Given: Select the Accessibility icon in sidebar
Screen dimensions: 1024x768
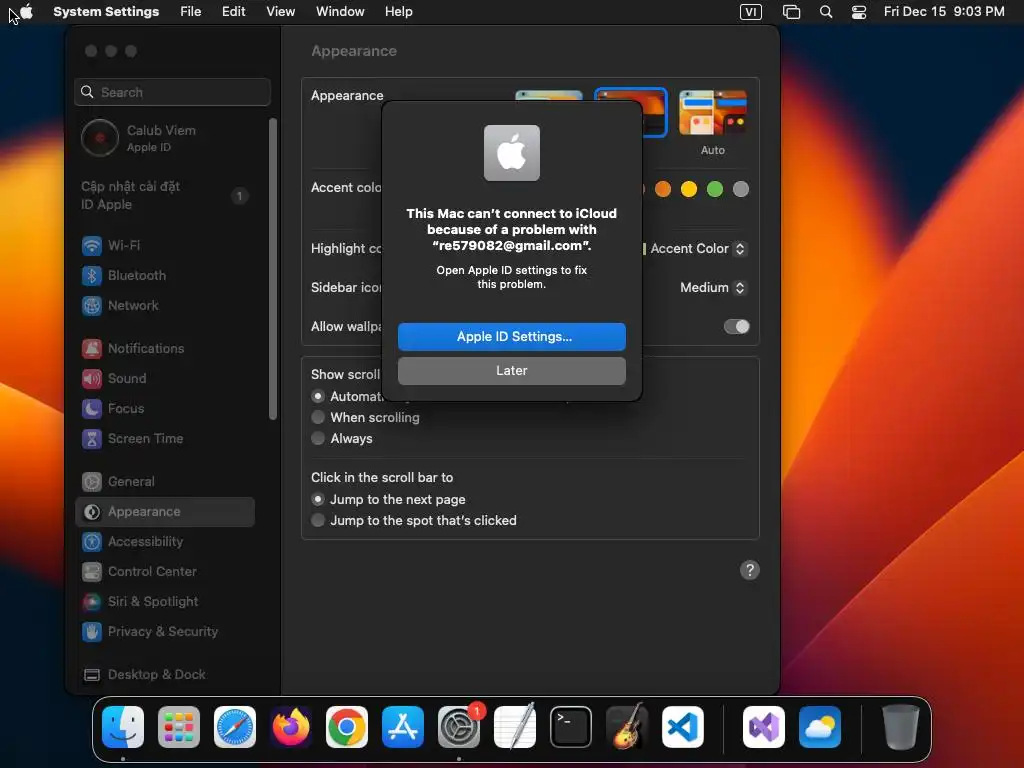Looking at the screenshot, I should tap(92, 542).
